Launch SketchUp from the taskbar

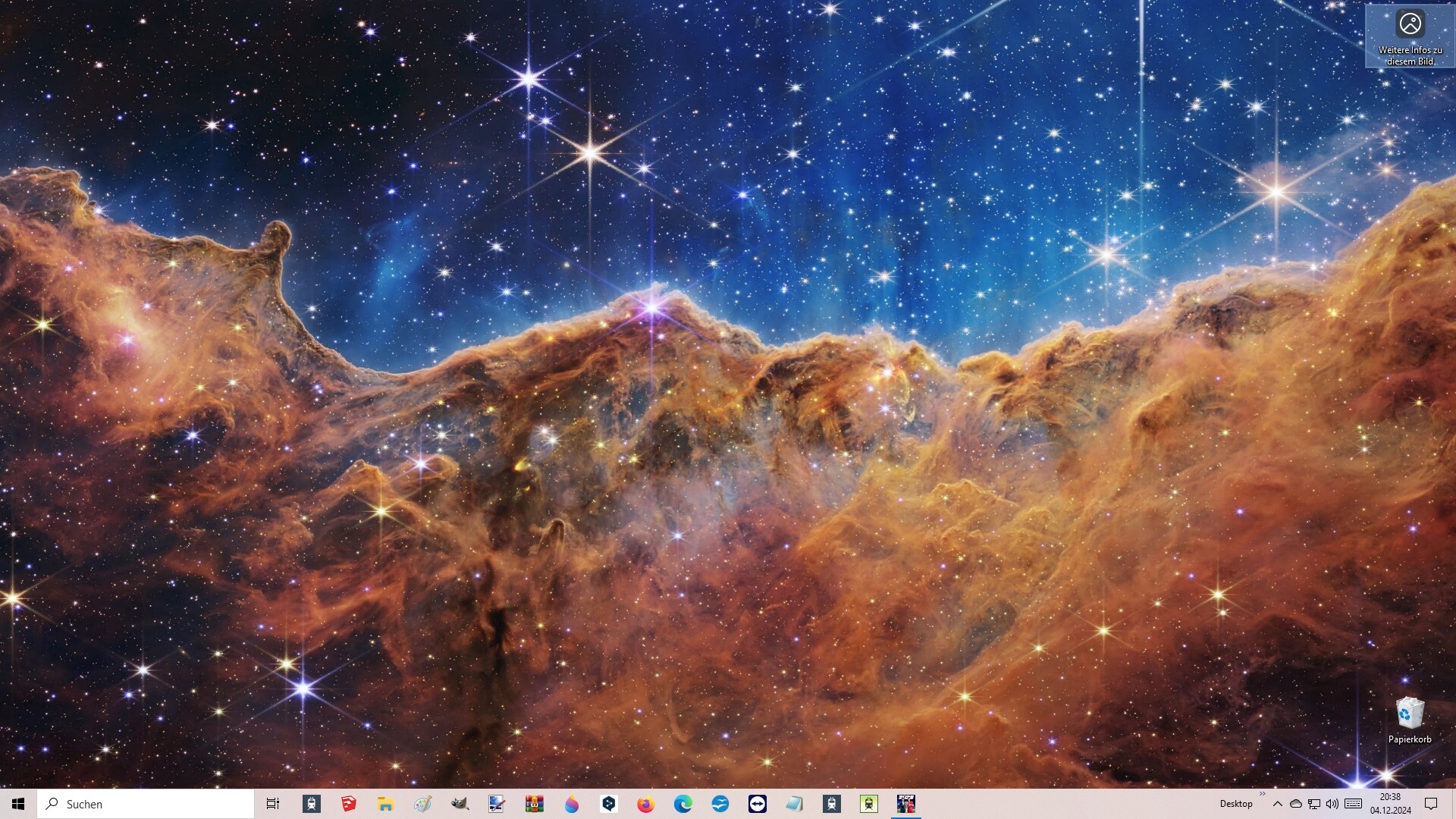349,804
